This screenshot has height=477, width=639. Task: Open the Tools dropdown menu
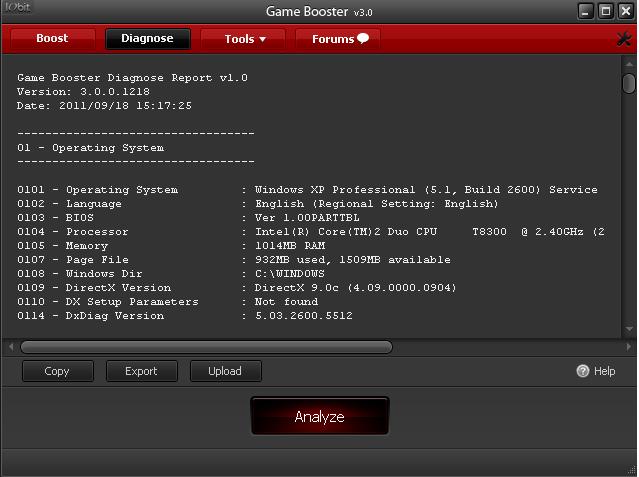click(x=245, y=39)
